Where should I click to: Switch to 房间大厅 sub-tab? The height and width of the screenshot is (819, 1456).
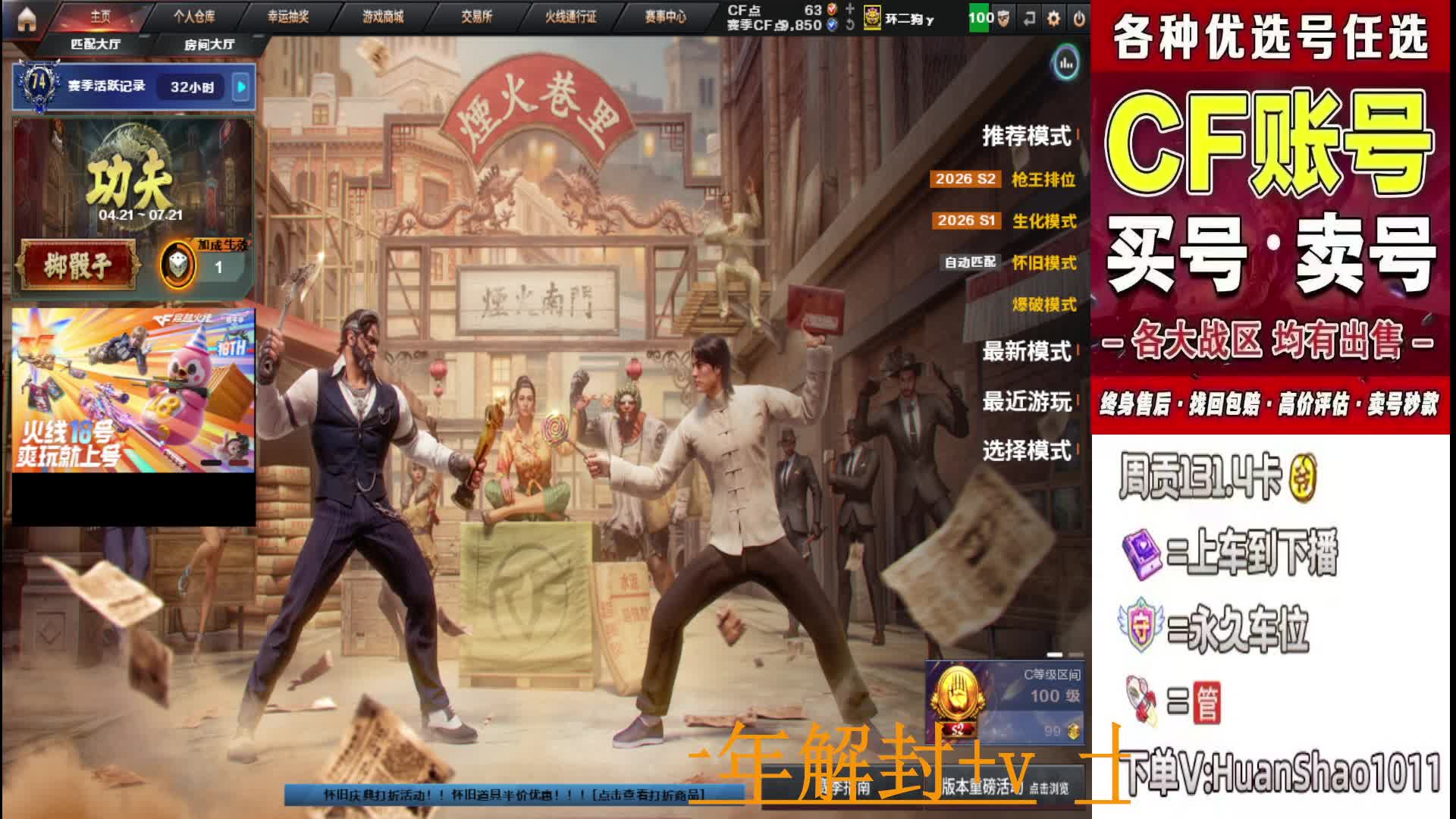coord(209,44)
